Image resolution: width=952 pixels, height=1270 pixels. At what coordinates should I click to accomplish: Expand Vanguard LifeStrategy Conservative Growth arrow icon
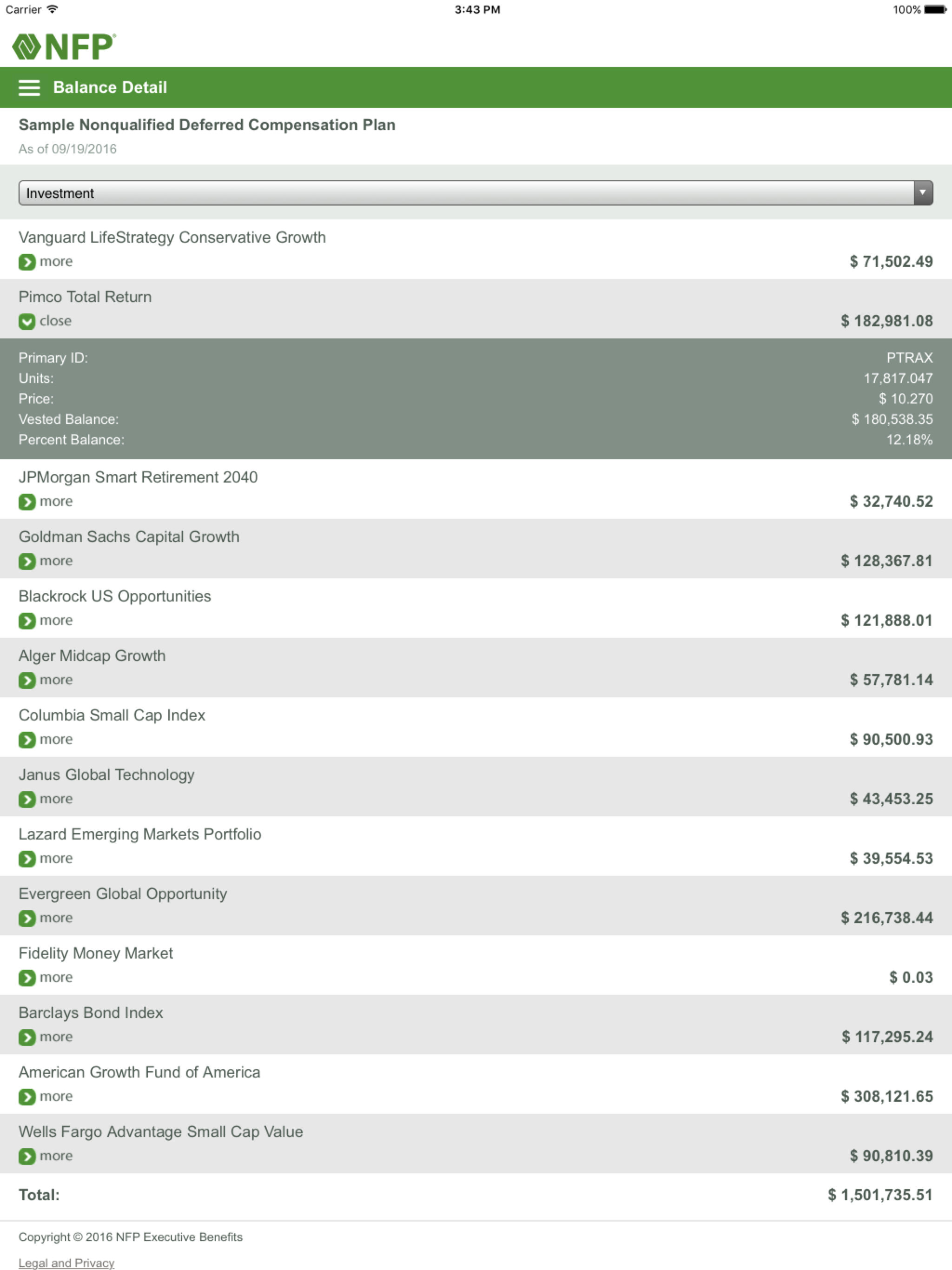click(x=27, y=262)
